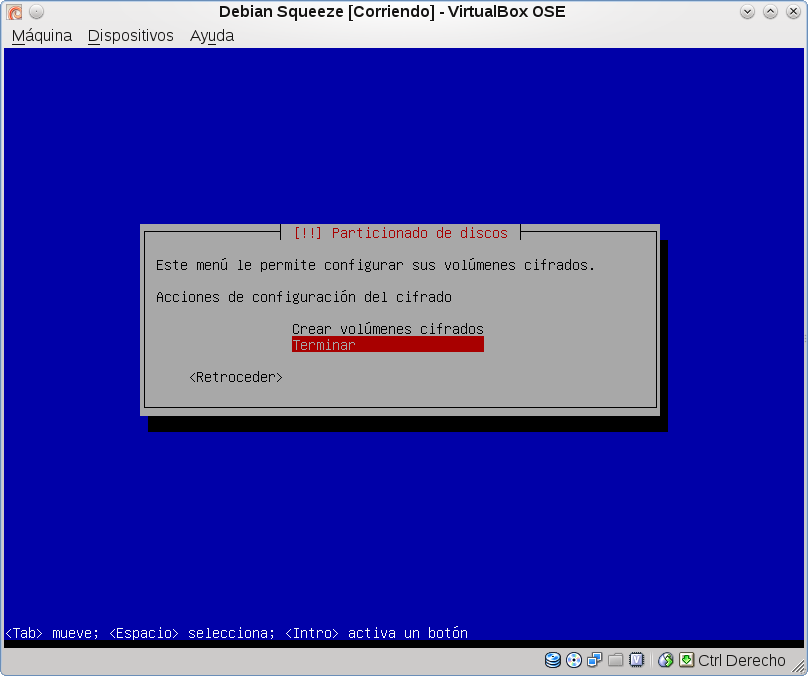Select the highlighted Terminar option

tap(388, 345)
